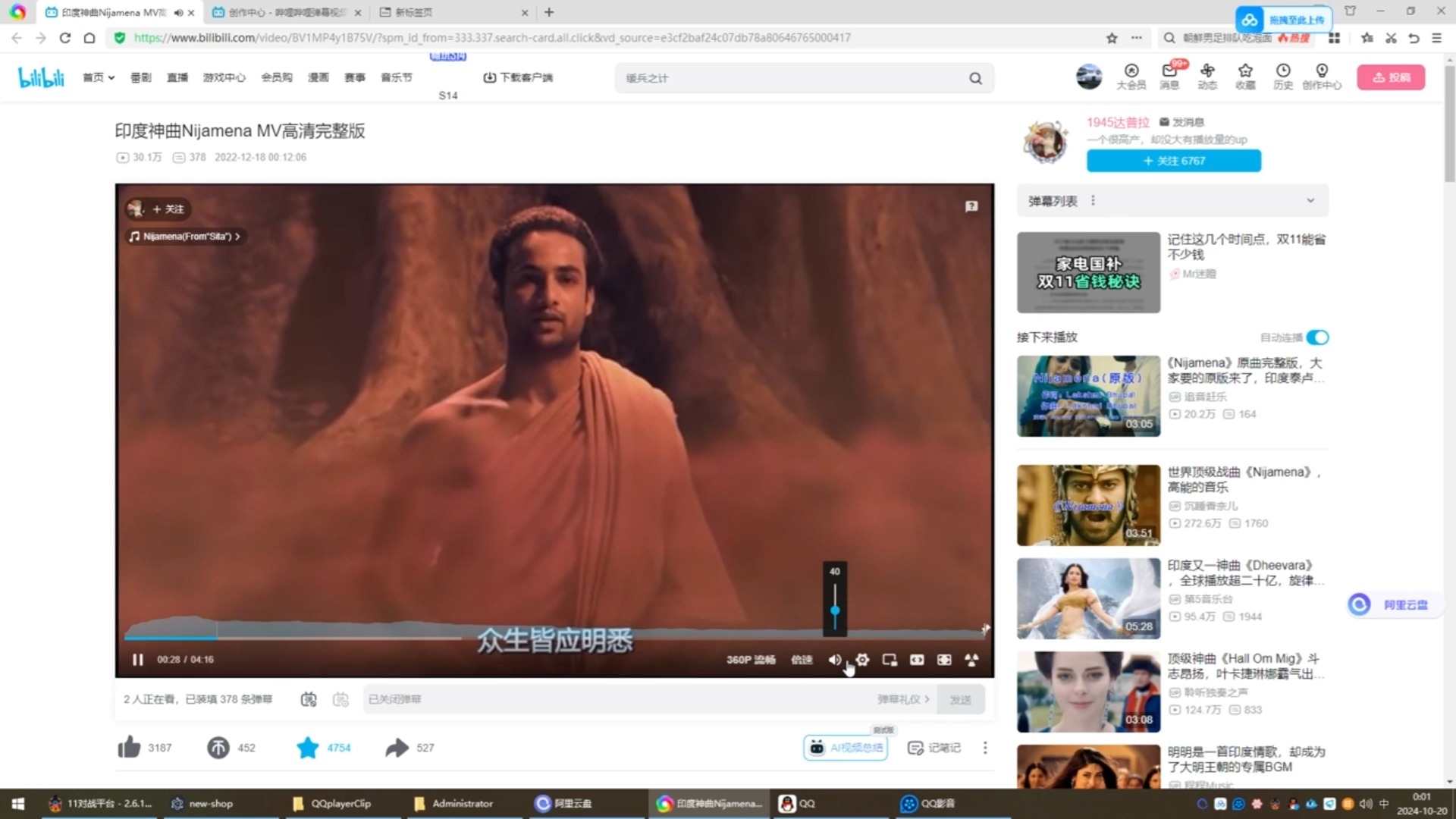
Task: Pause the video with the pause button
Action: [137, 660]
